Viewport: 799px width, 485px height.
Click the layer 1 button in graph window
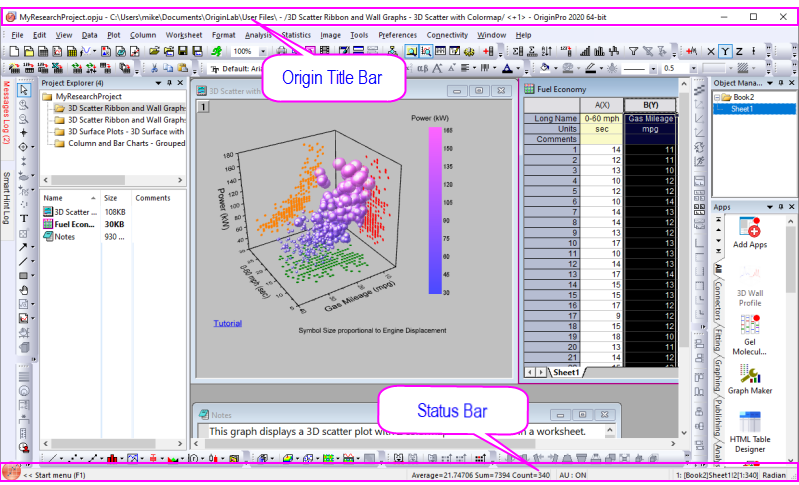coord(203,106)
